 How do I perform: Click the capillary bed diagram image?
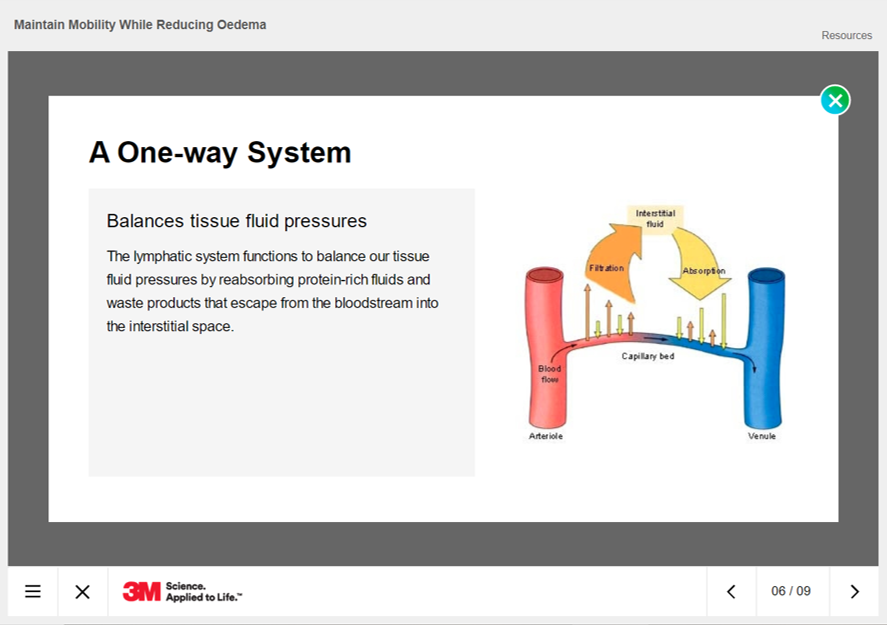point(655,323)
